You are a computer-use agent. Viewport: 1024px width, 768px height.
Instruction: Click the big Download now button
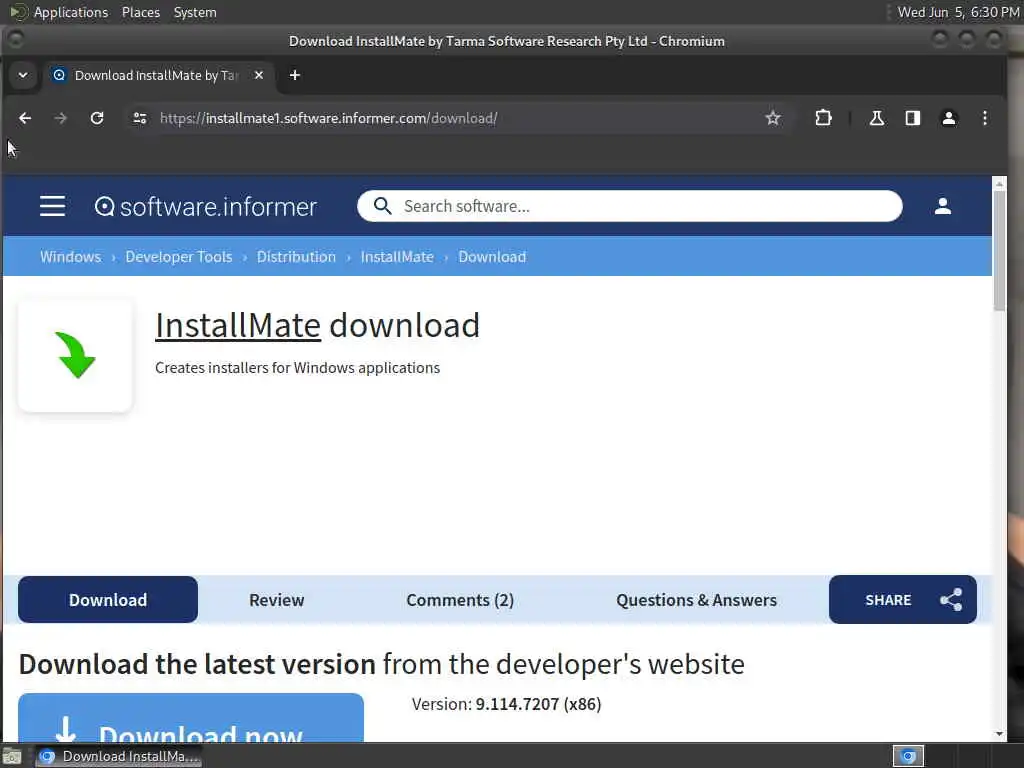click(191, 718)
